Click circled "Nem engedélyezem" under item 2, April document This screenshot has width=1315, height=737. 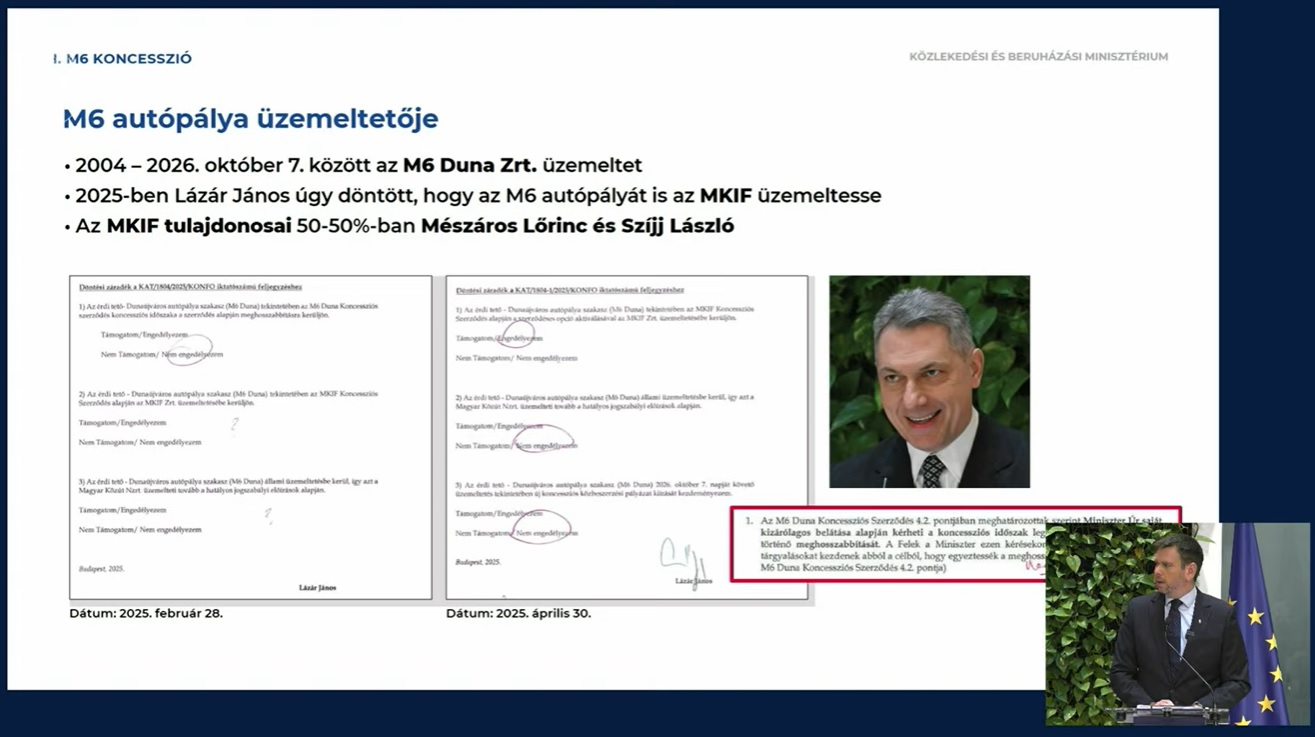[x=546, y=445]
